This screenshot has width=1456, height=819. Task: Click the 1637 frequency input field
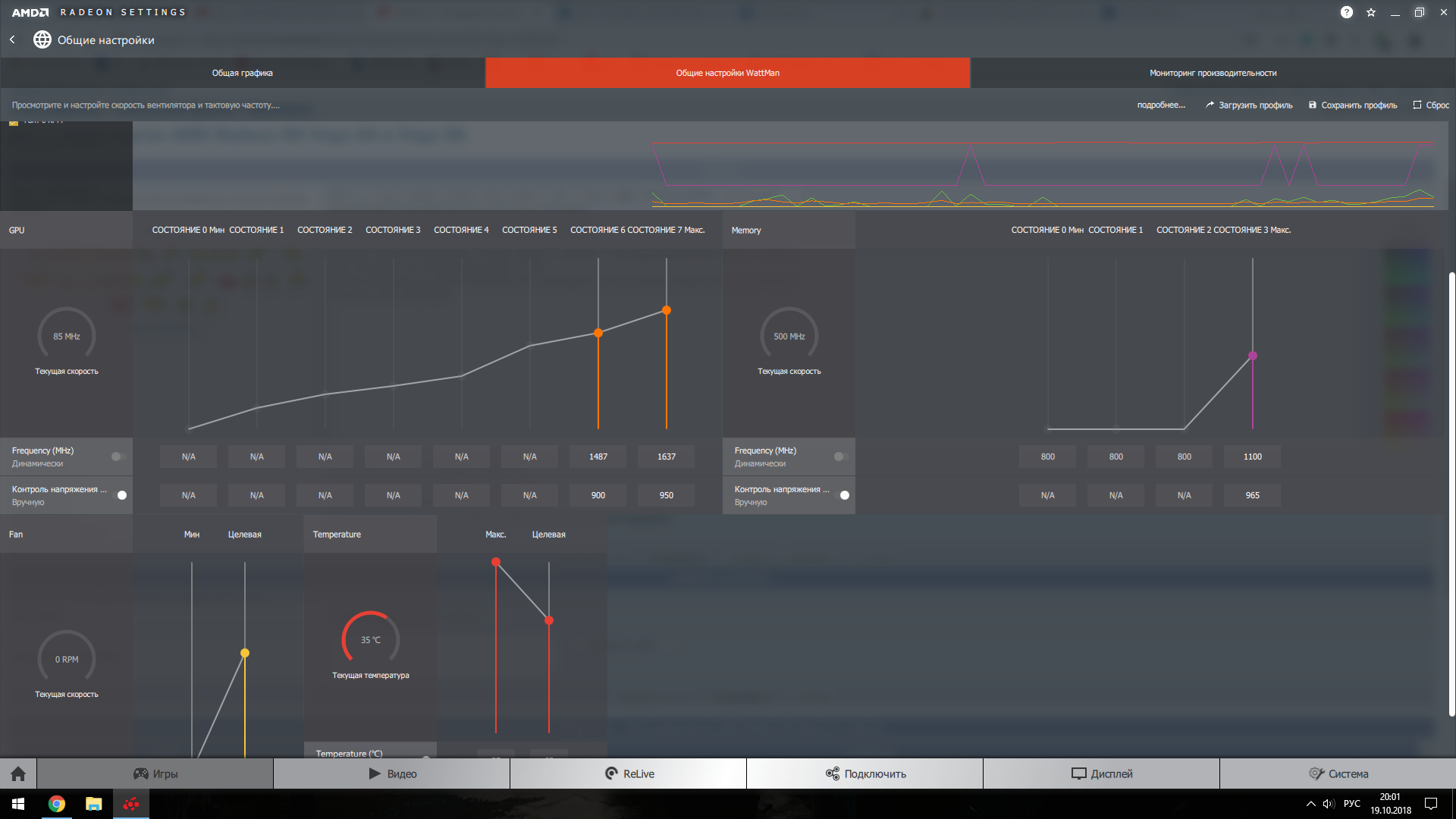(x=667, y=457)
